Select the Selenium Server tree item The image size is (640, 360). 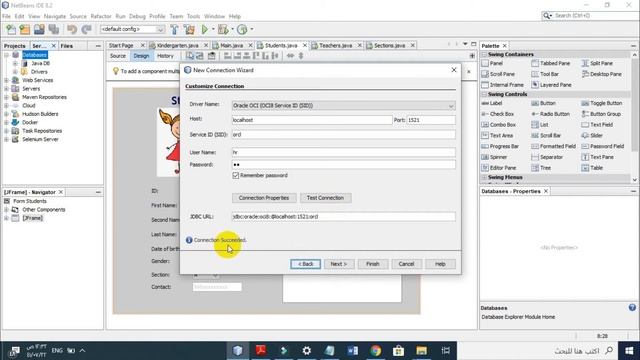pyautogui.click(x=40, y=139)
